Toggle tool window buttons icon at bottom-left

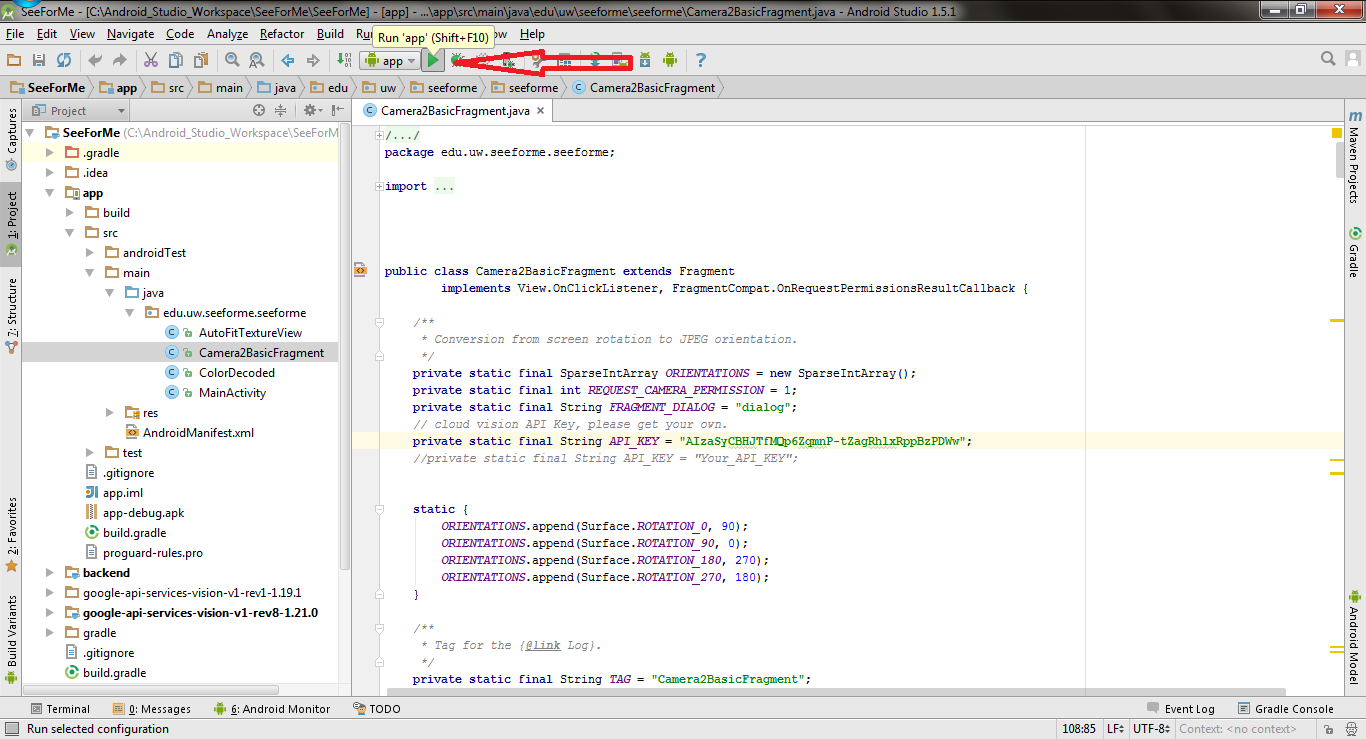click(x=10, y=729)
